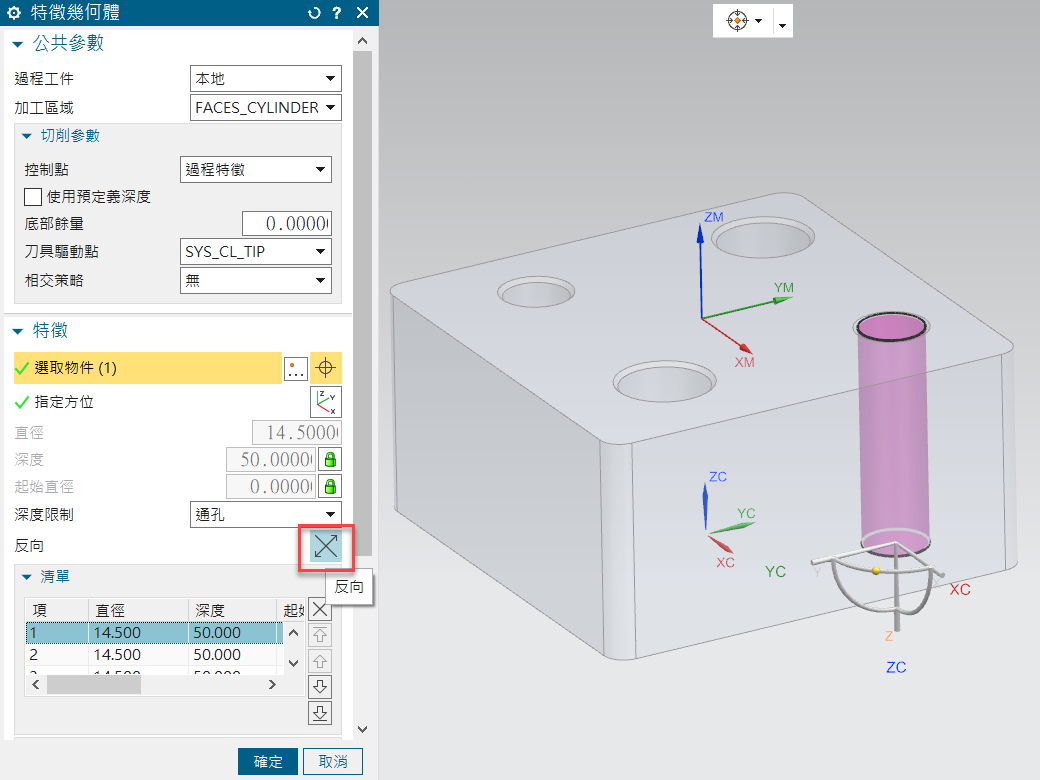Open the 指定方位 coordinate system icon

pos(326,402)
